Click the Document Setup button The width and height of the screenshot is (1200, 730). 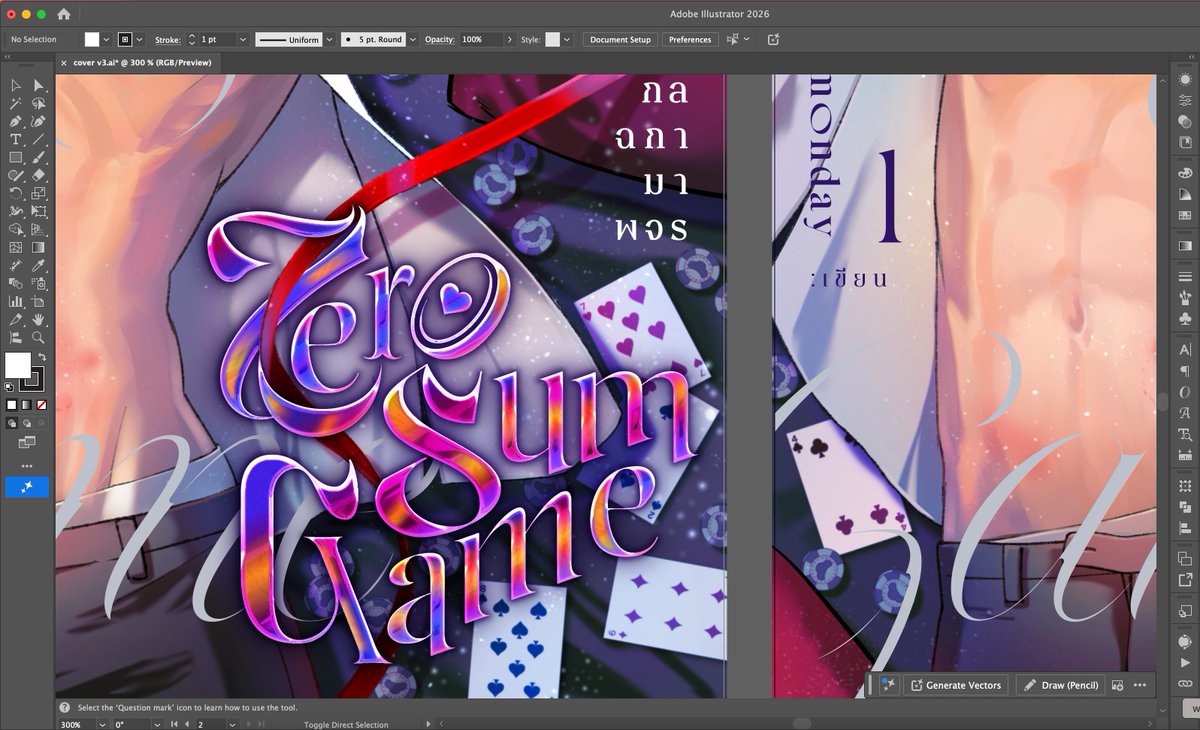[x=620, y=40]
